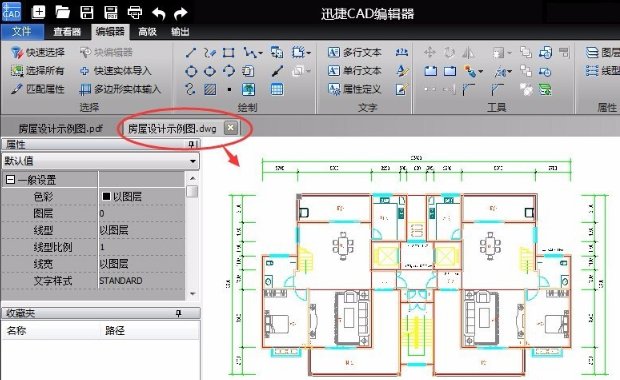Undo the last action
This screenshot has width=620, height=380.
click(159, 13)
